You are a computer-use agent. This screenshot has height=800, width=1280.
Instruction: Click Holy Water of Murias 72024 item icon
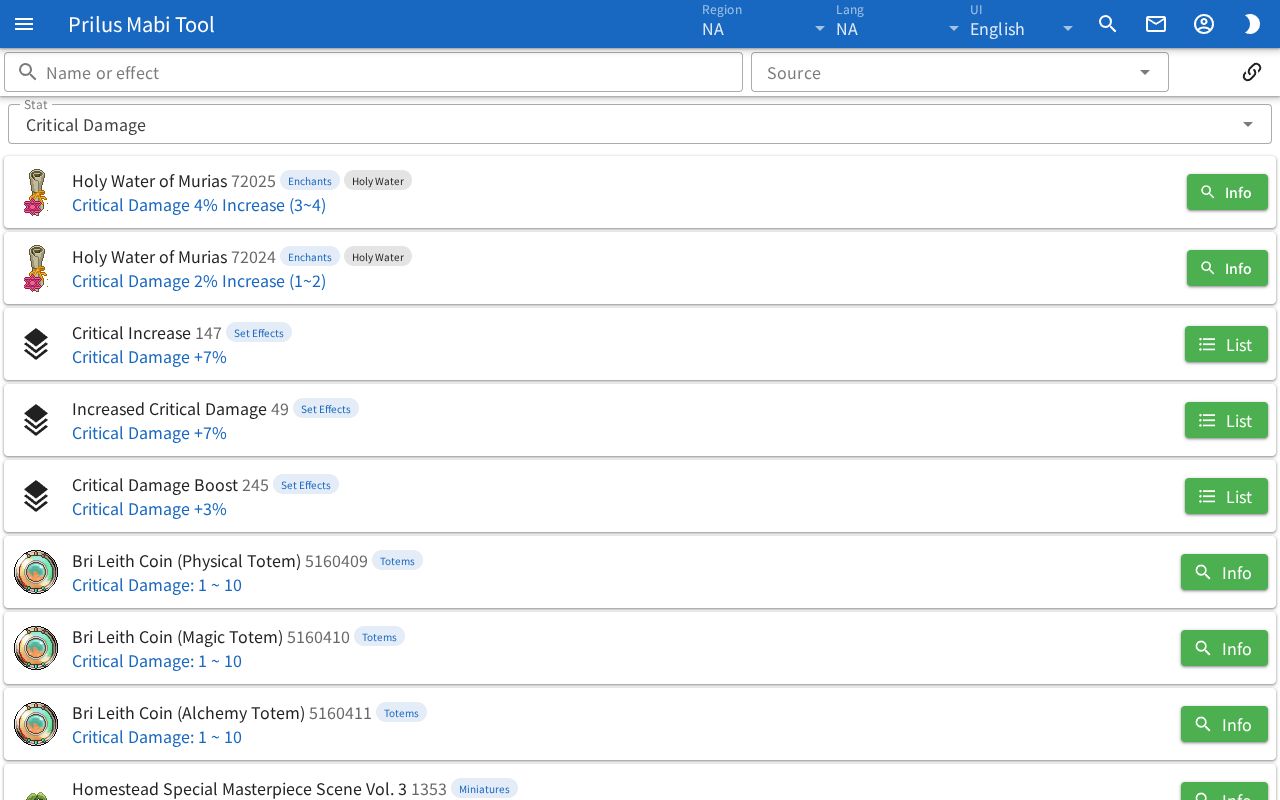pos(36,268)
